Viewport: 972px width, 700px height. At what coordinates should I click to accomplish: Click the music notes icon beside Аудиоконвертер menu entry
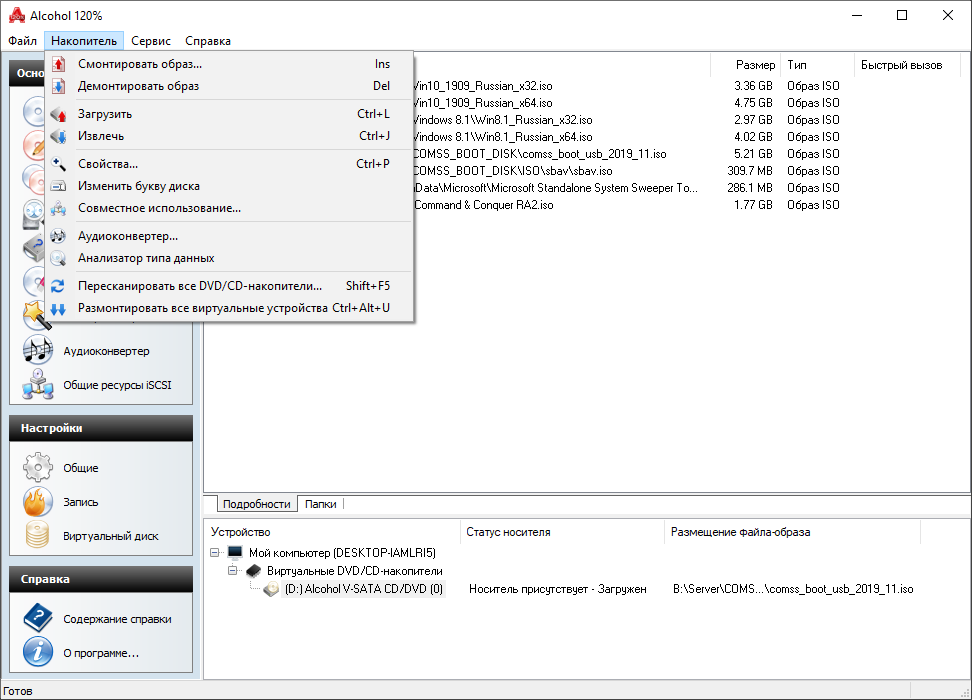pos(58,236)
